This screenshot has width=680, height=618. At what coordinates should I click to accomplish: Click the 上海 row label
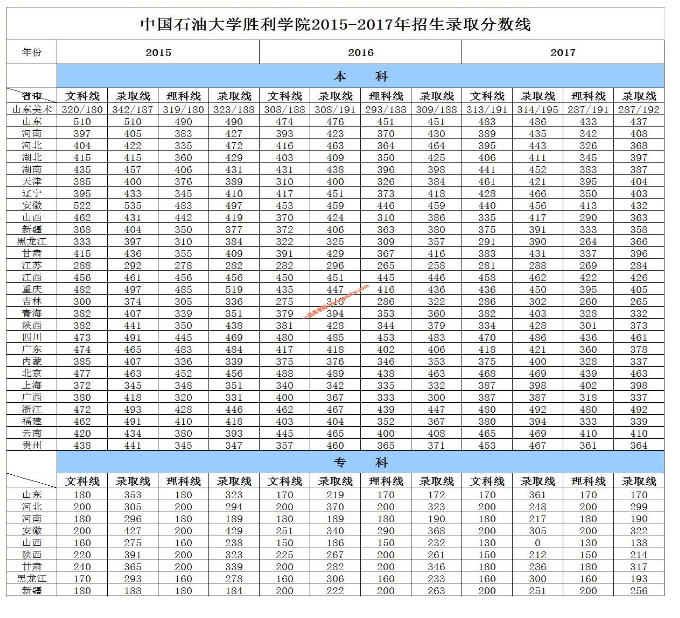point(31,385)
